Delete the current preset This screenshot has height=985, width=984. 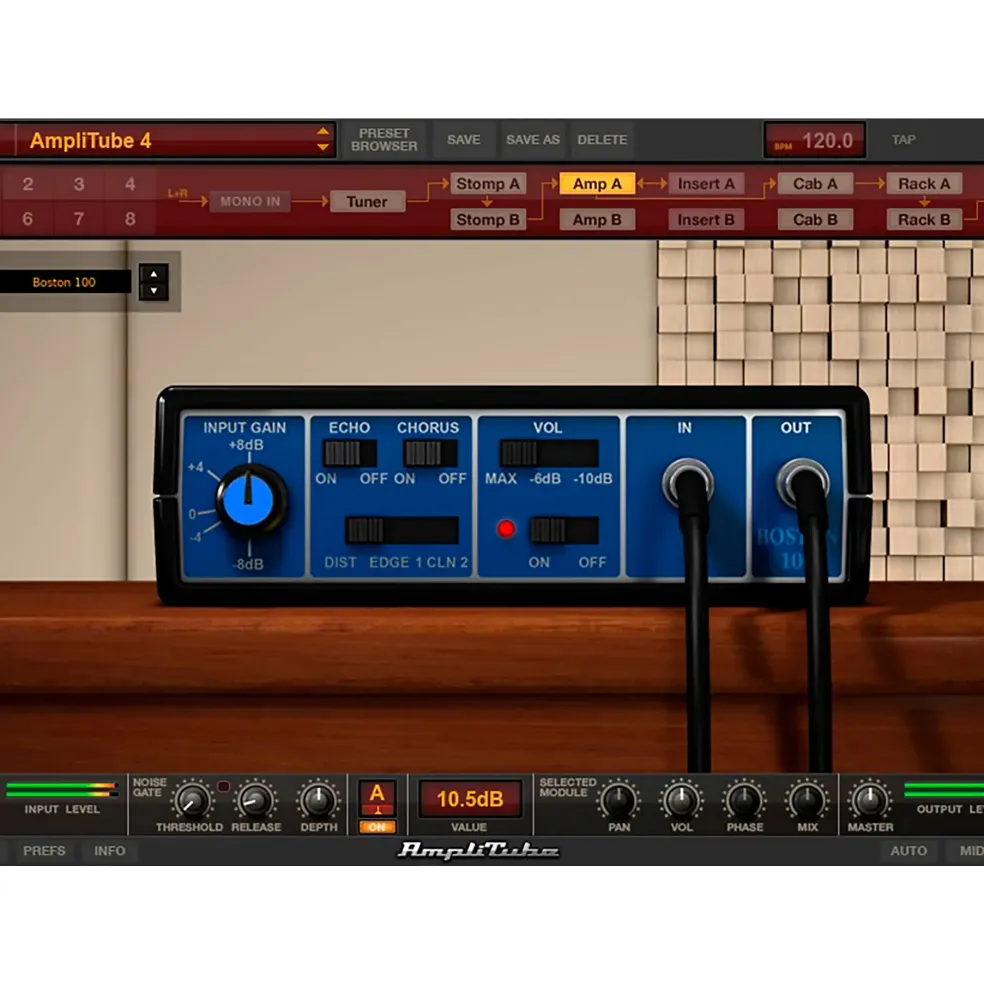coord(602,139)
